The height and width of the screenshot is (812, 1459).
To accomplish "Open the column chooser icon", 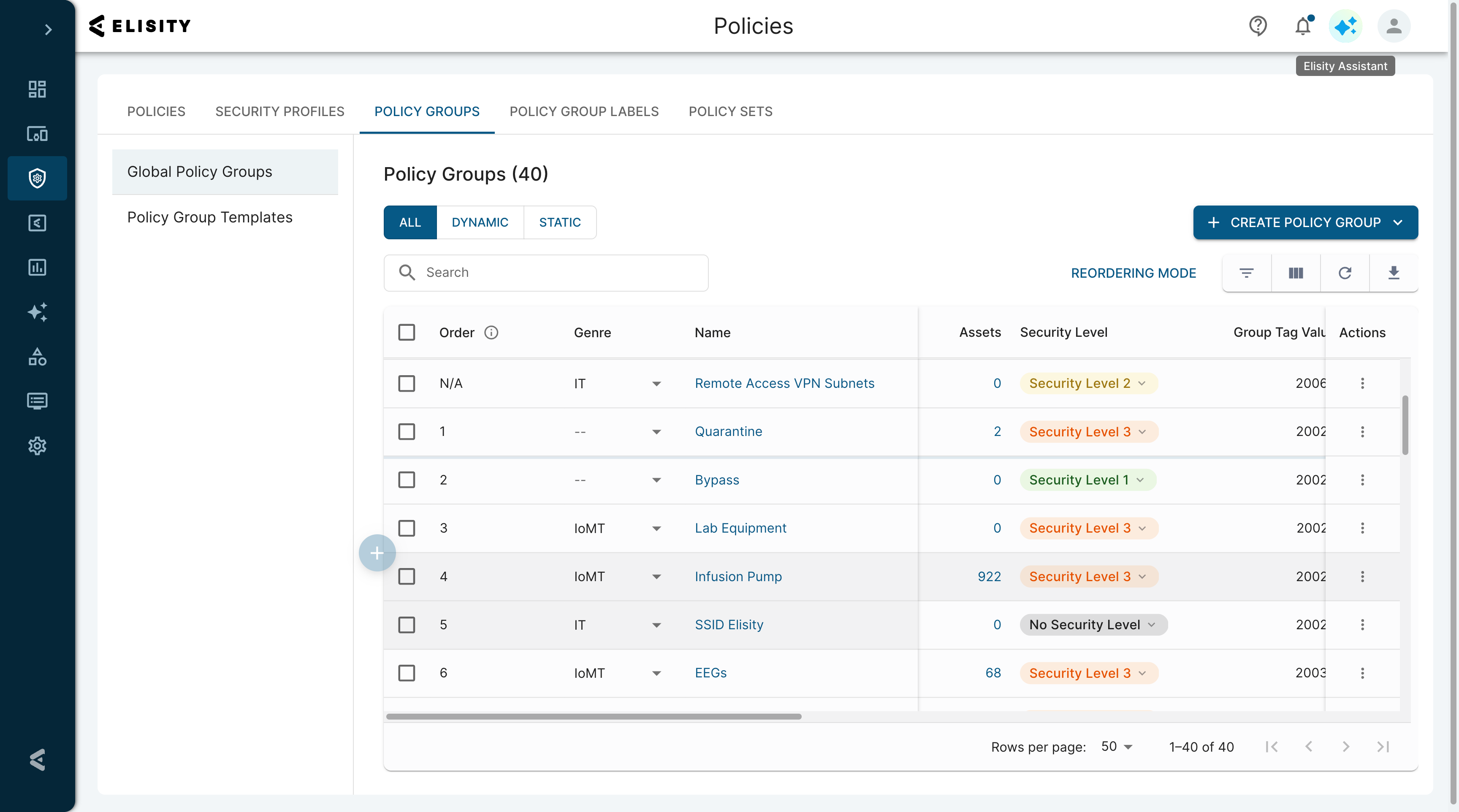I will pyautogui.click(x=1296, y=273).
